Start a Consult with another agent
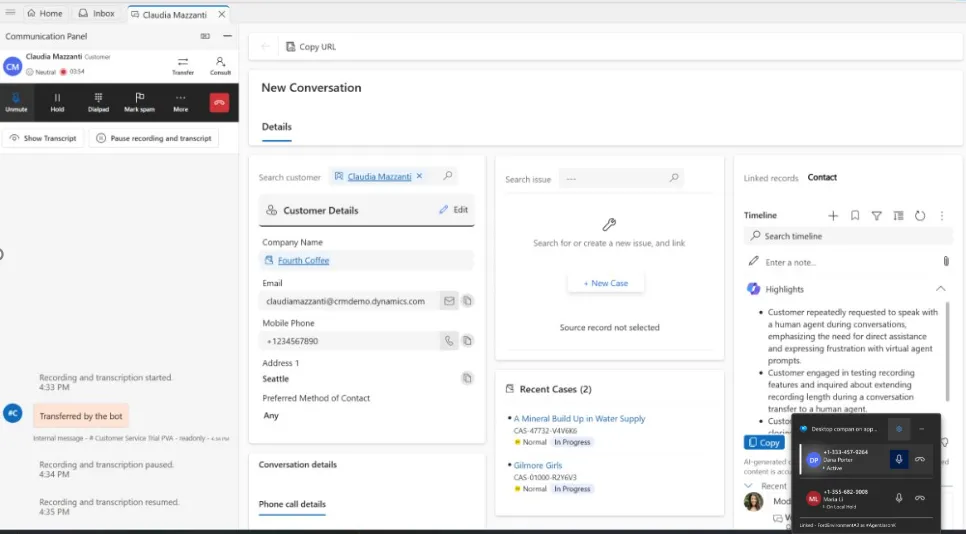 [x=220, y=66]
